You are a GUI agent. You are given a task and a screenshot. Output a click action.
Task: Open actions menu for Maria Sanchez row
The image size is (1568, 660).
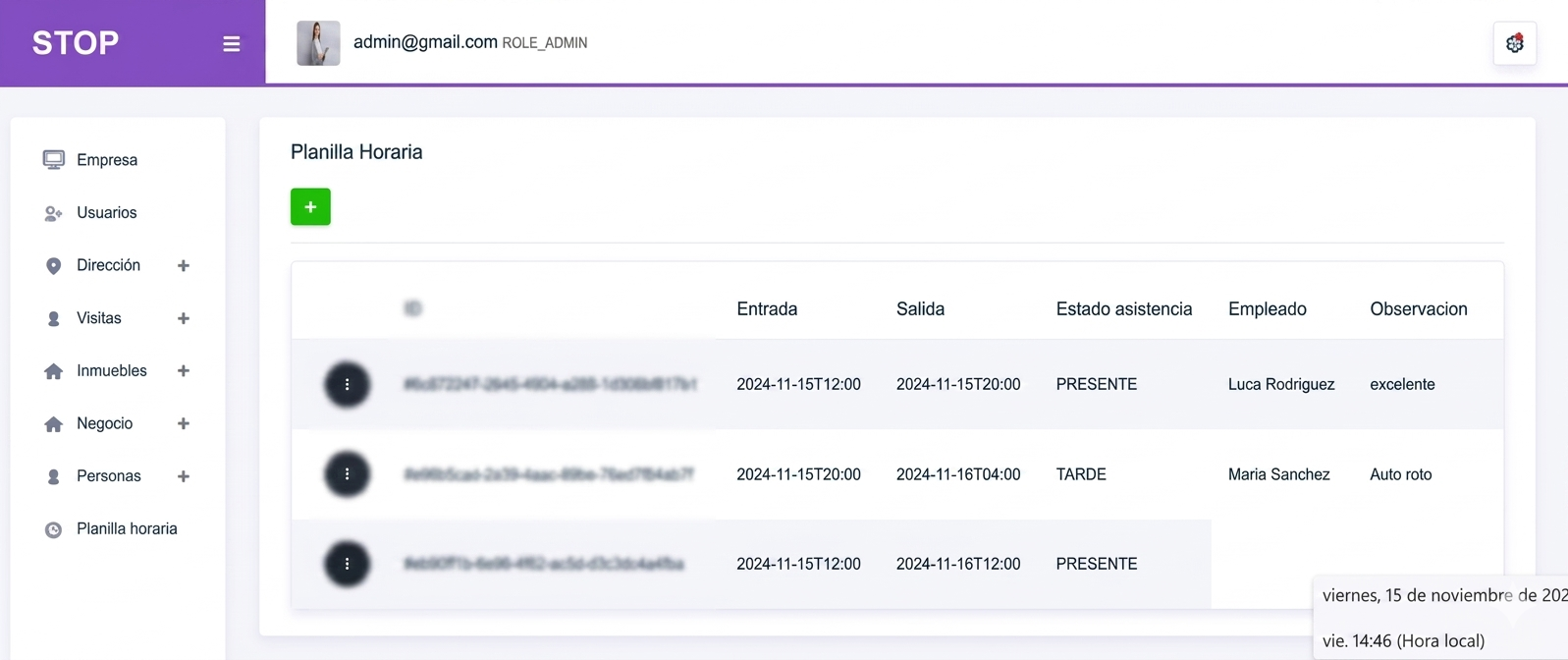point(347,474)
